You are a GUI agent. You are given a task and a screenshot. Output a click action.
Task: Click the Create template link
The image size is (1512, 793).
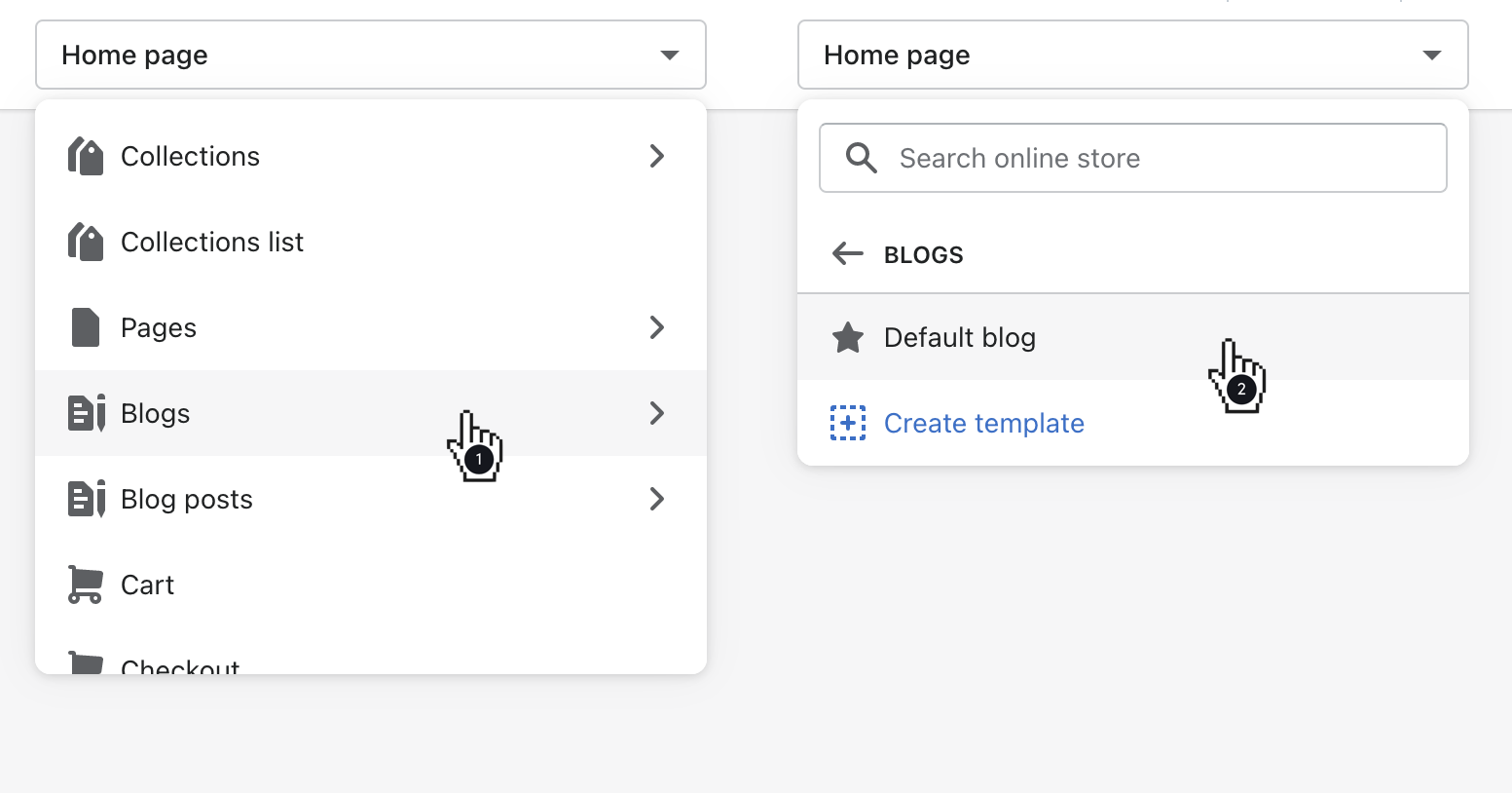(x=983, y=423)
